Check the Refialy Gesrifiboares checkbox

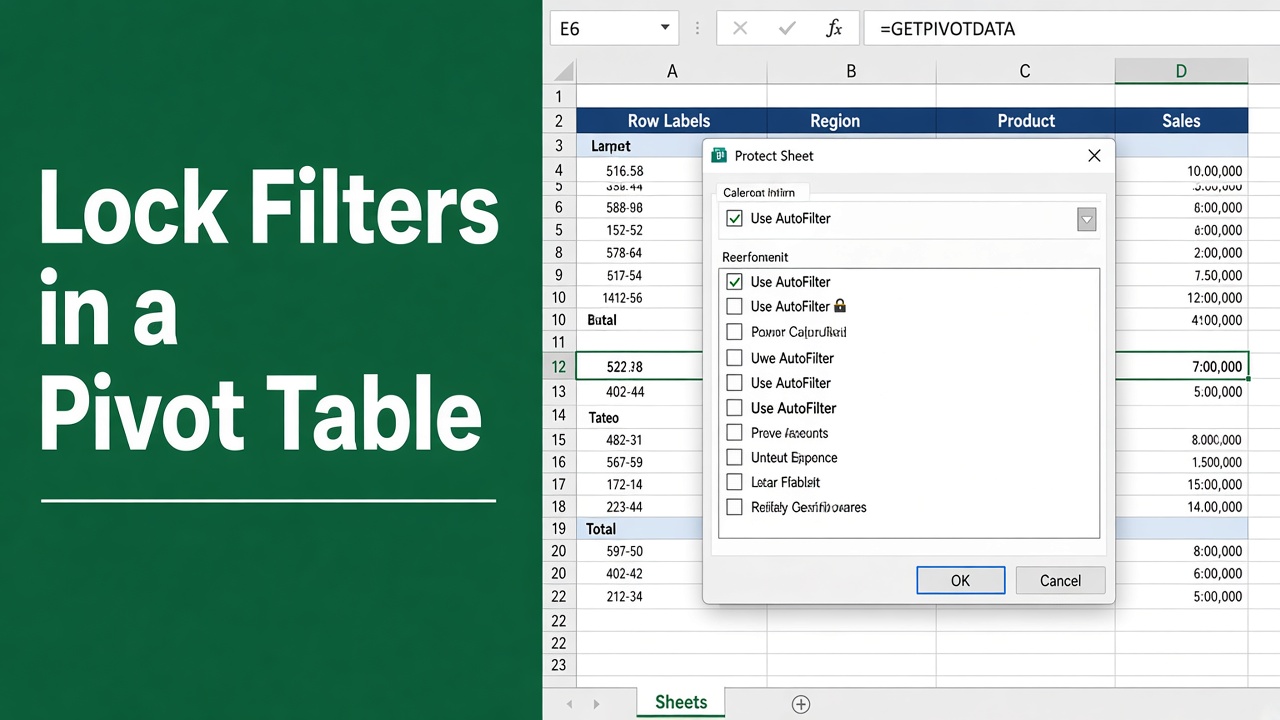click(735, 507)
